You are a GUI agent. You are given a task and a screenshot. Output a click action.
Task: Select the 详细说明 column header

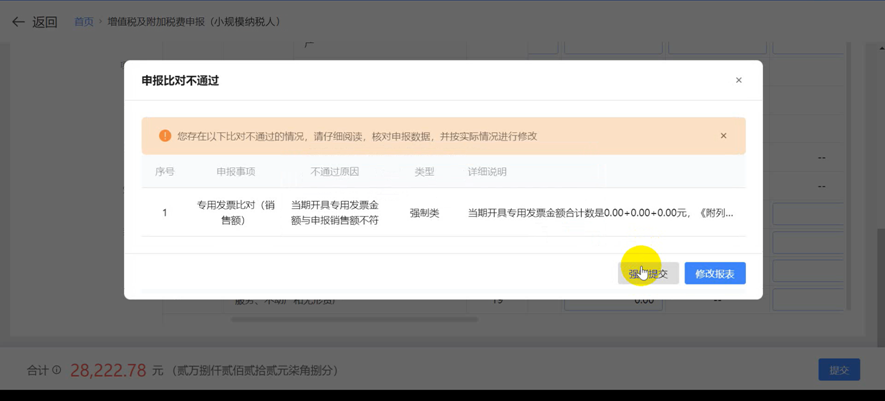coord(487,172)
